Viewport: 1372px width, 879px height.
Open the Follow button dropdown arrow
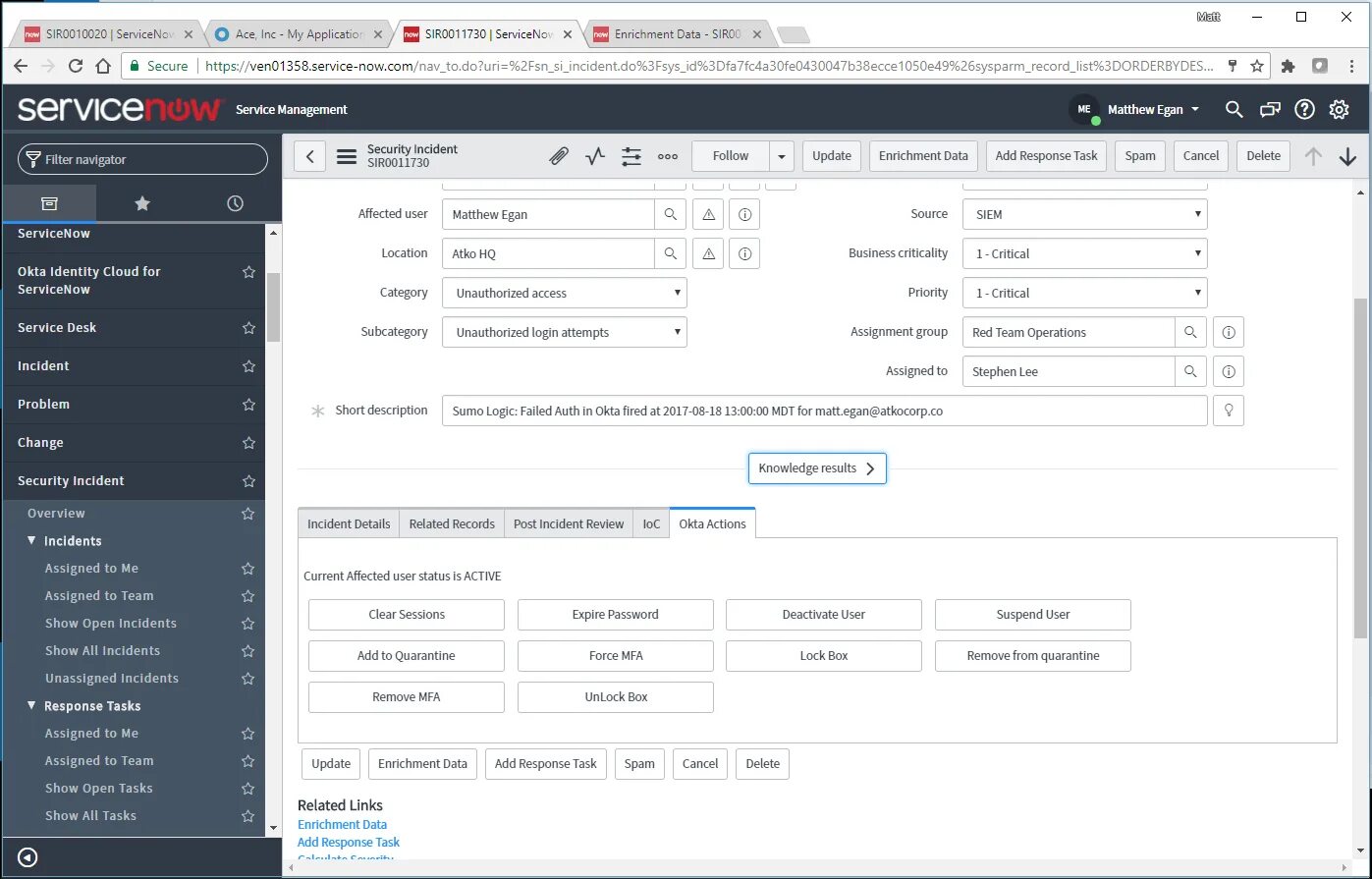pos(782,156)
